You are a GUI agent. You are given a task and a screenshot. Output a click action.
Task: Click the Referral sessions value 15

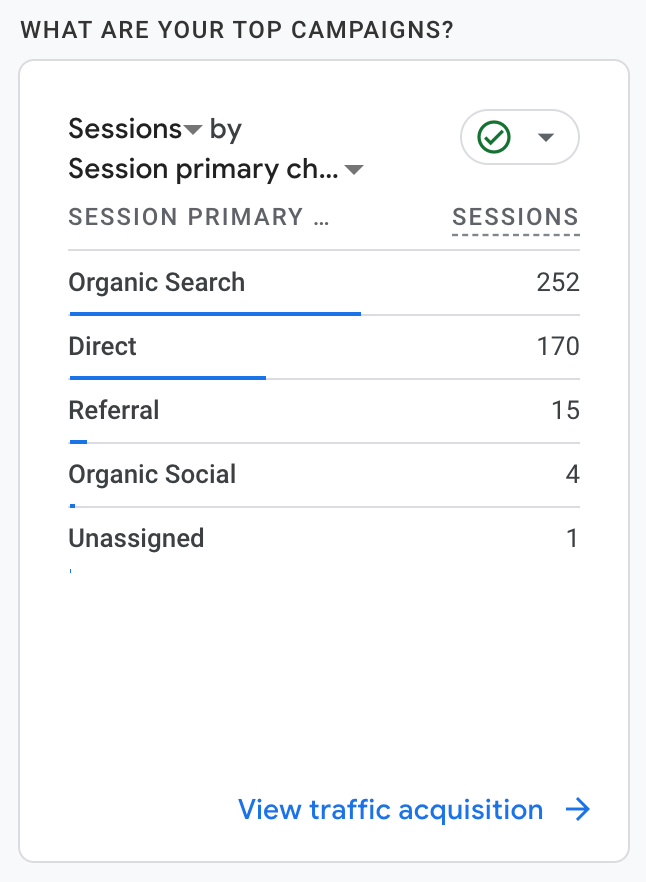(x=565, y=410)
